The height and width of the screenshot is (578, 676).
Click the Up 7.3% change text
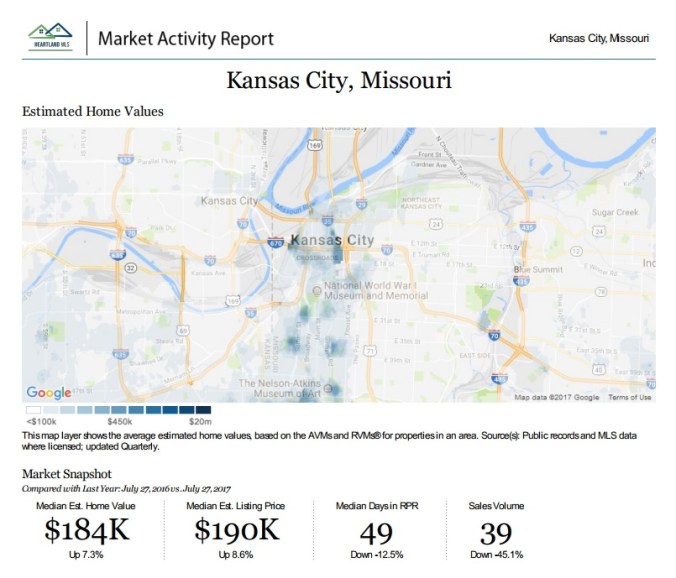pos(86,555)
